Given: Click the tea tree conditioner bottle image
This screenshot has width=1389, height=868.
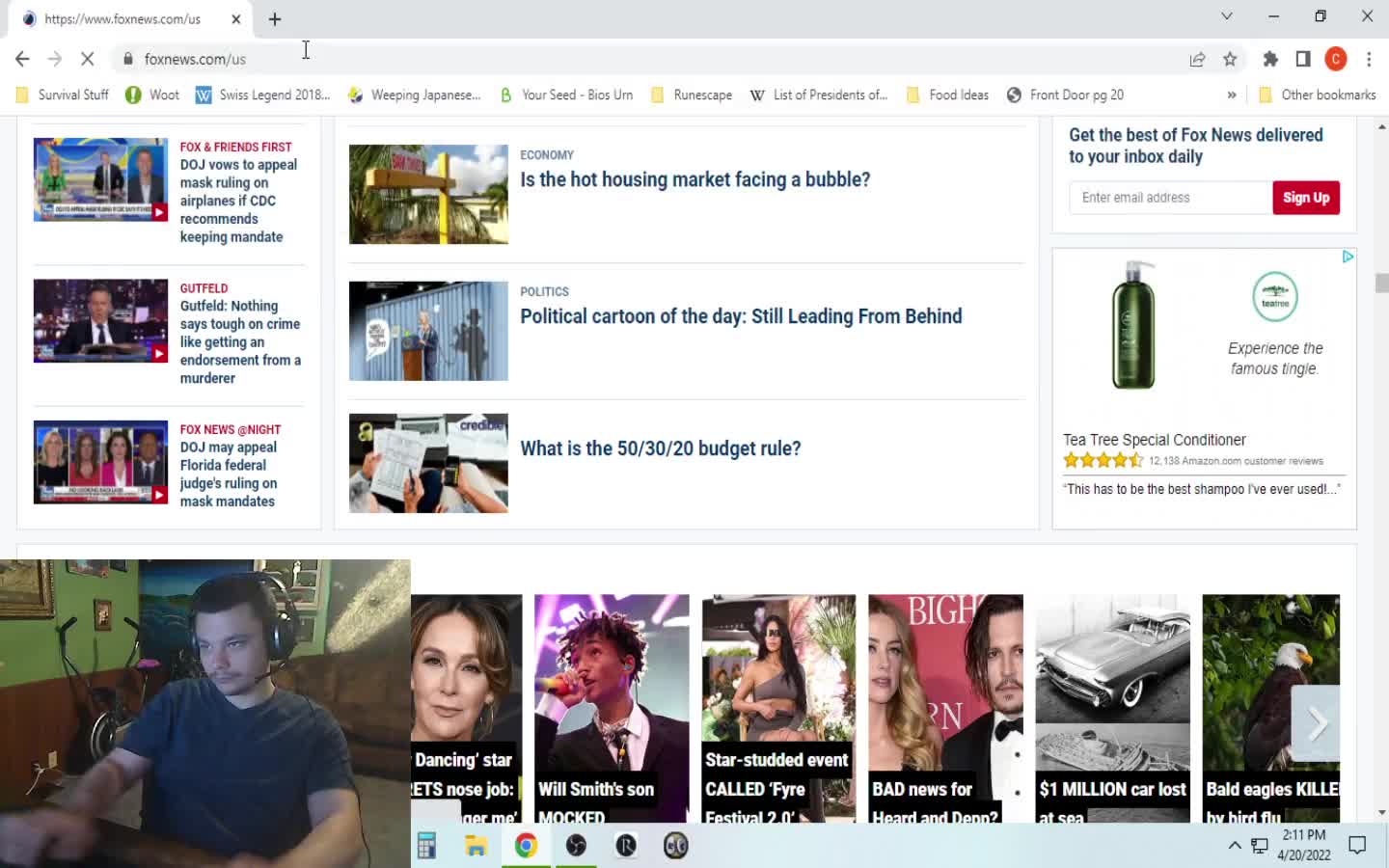Looking at the screenshot, I should (1133, 325).
